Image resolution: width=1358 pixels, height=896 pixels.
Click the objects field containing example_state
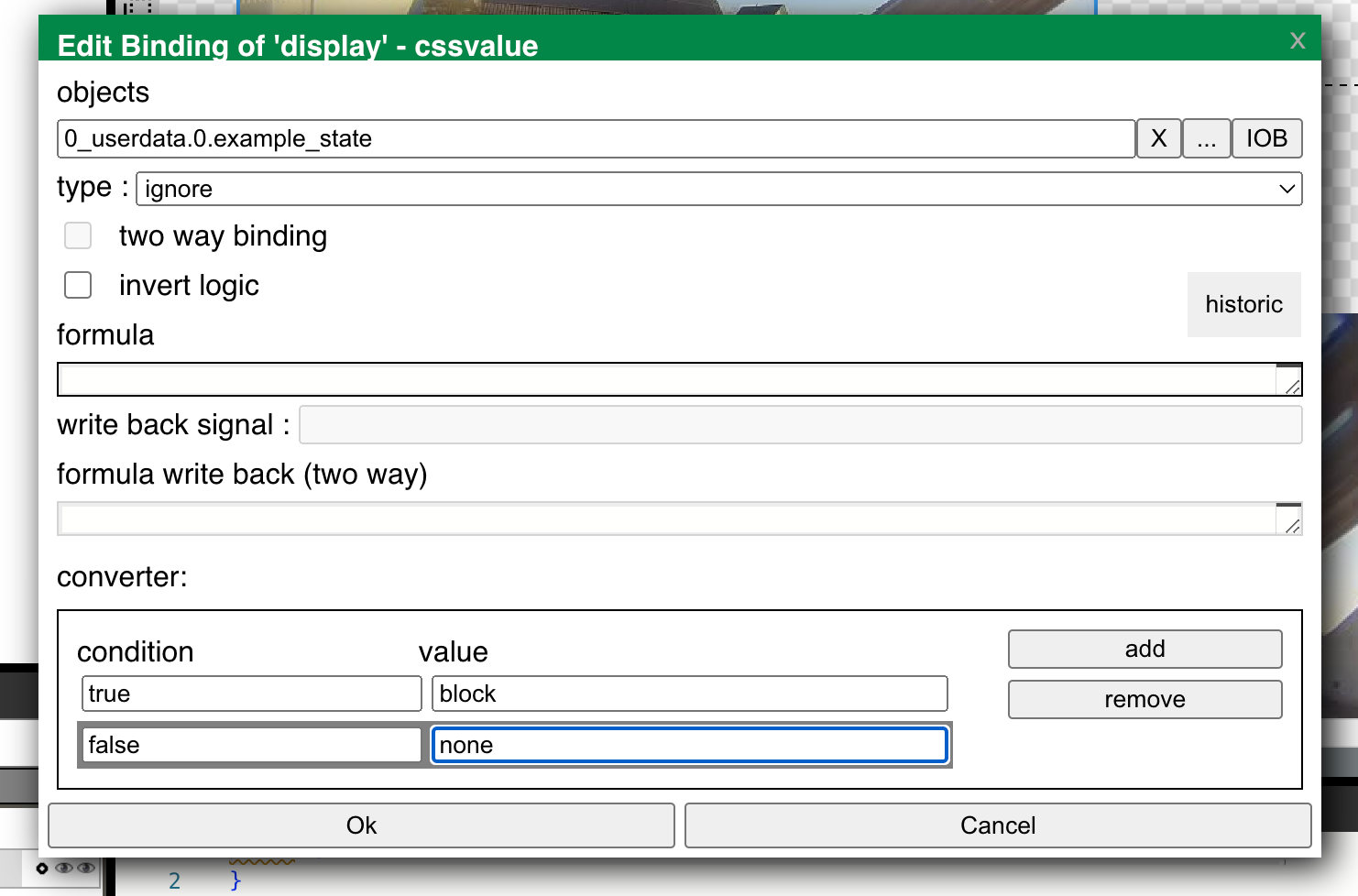click(596, 138)
